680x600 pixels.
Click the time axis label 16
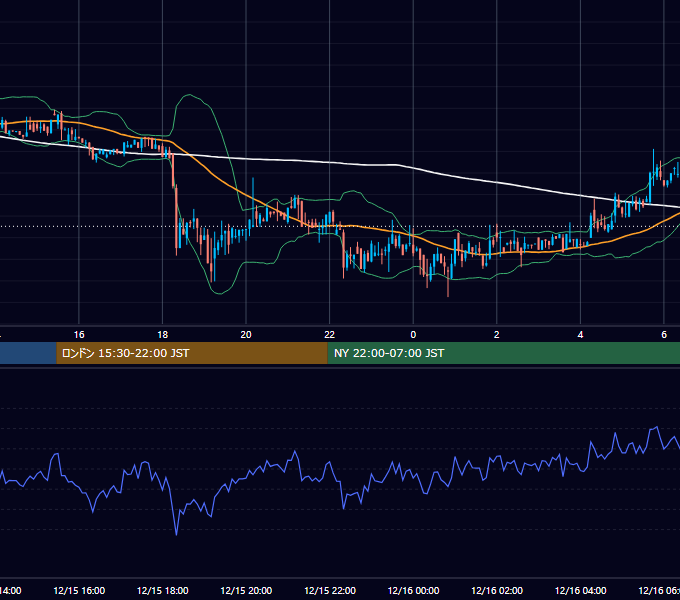[x=79, y=335]
